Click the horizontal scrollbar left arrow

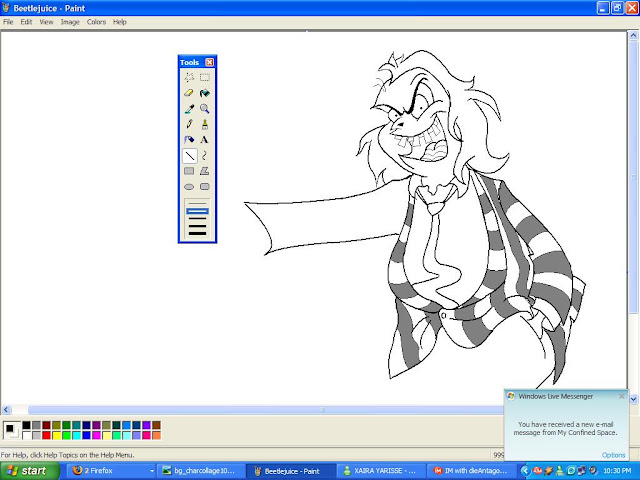tap(6, 410)
